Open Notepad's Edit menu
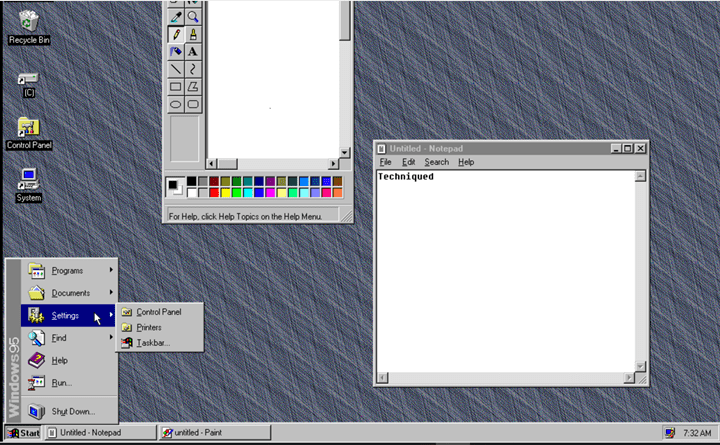The height and width of the screenshot is (445, 720). click(x=408, y=162)
